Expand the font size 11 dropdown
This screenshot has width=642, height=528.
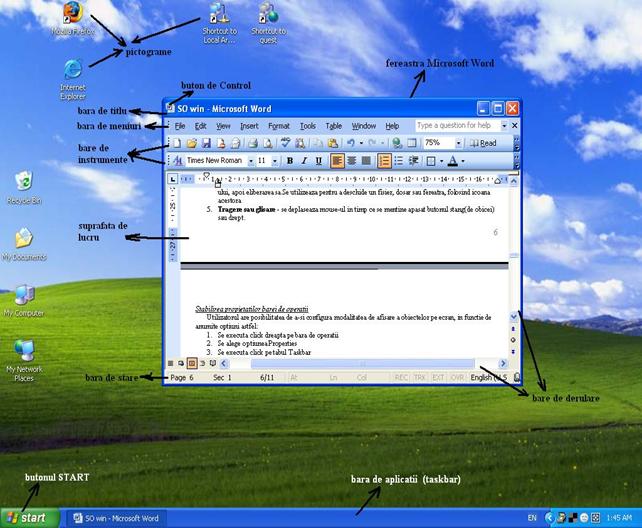[275, 161]
